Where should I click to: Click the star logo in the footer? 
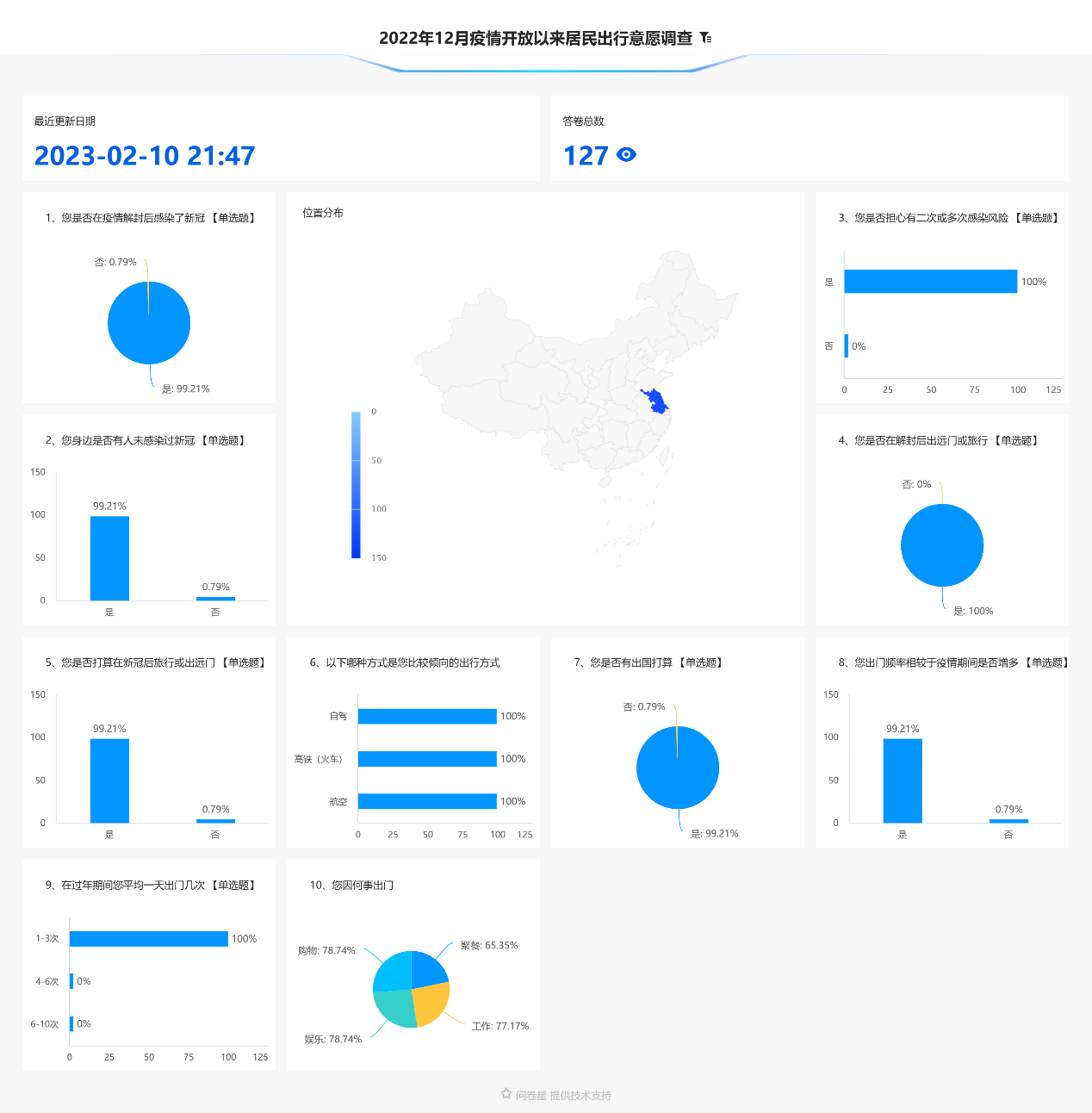[x=506, y=1094]
